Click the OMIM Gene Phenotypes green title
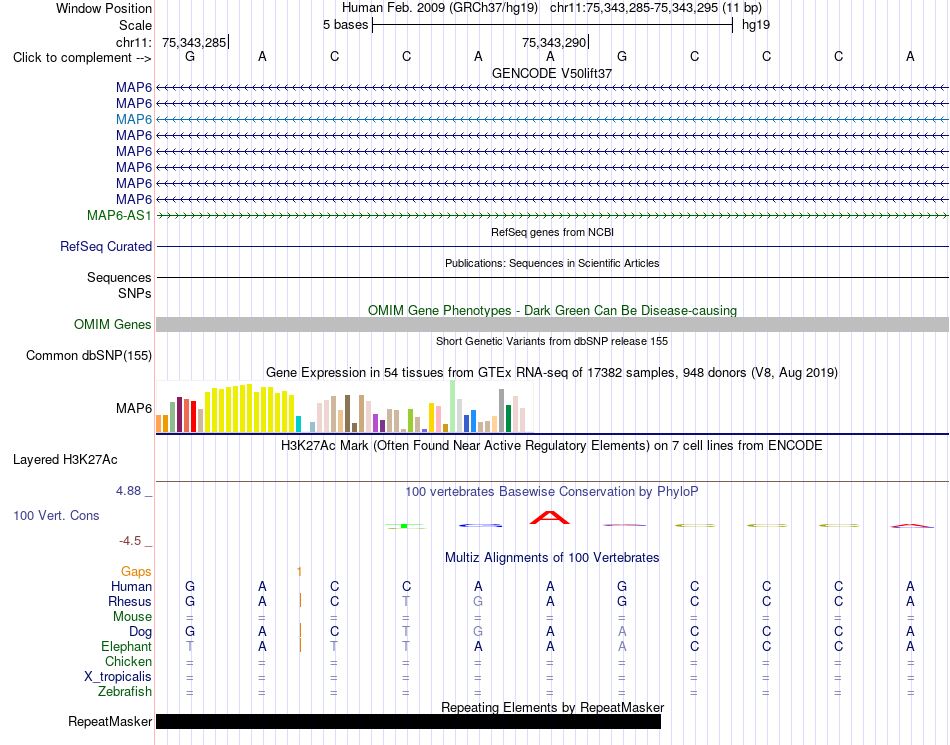Image resolution: width=950 pixels, height=745 pixels. click(x=552, y=310)
